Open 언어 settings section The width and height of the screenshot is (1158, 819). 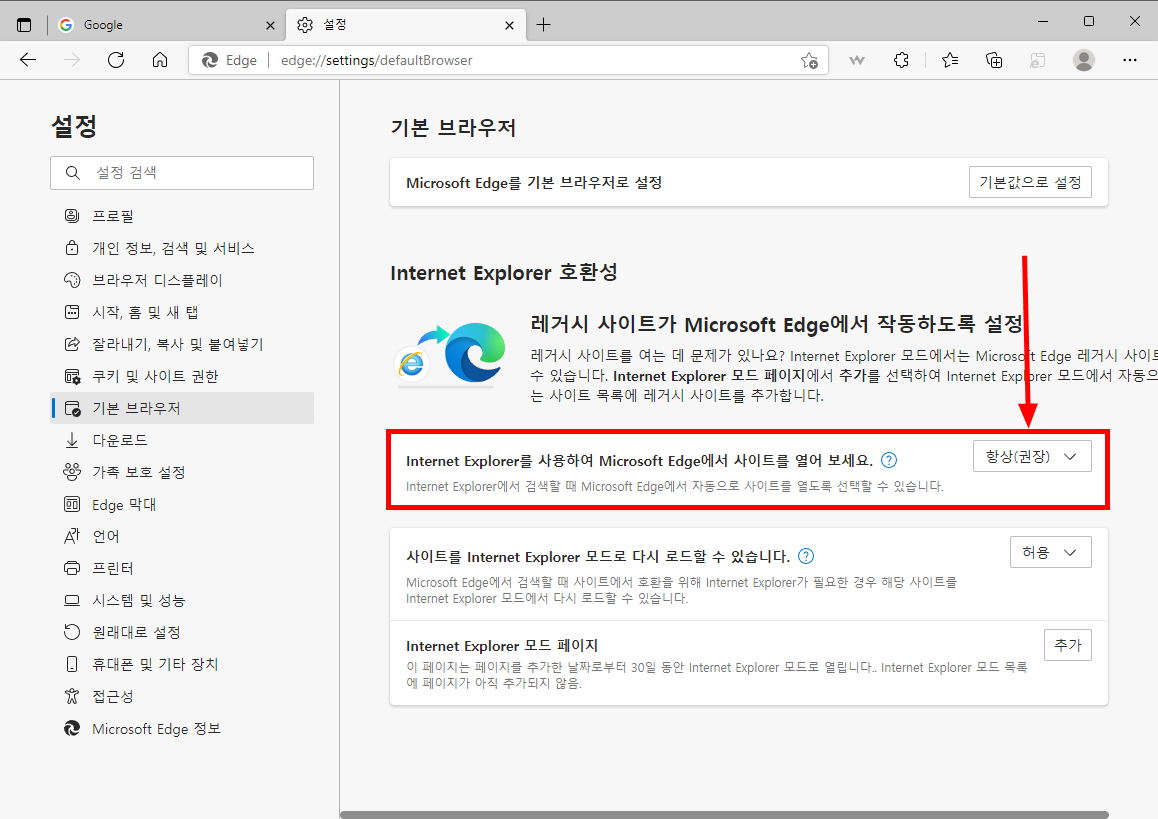[x=182, y=536]
